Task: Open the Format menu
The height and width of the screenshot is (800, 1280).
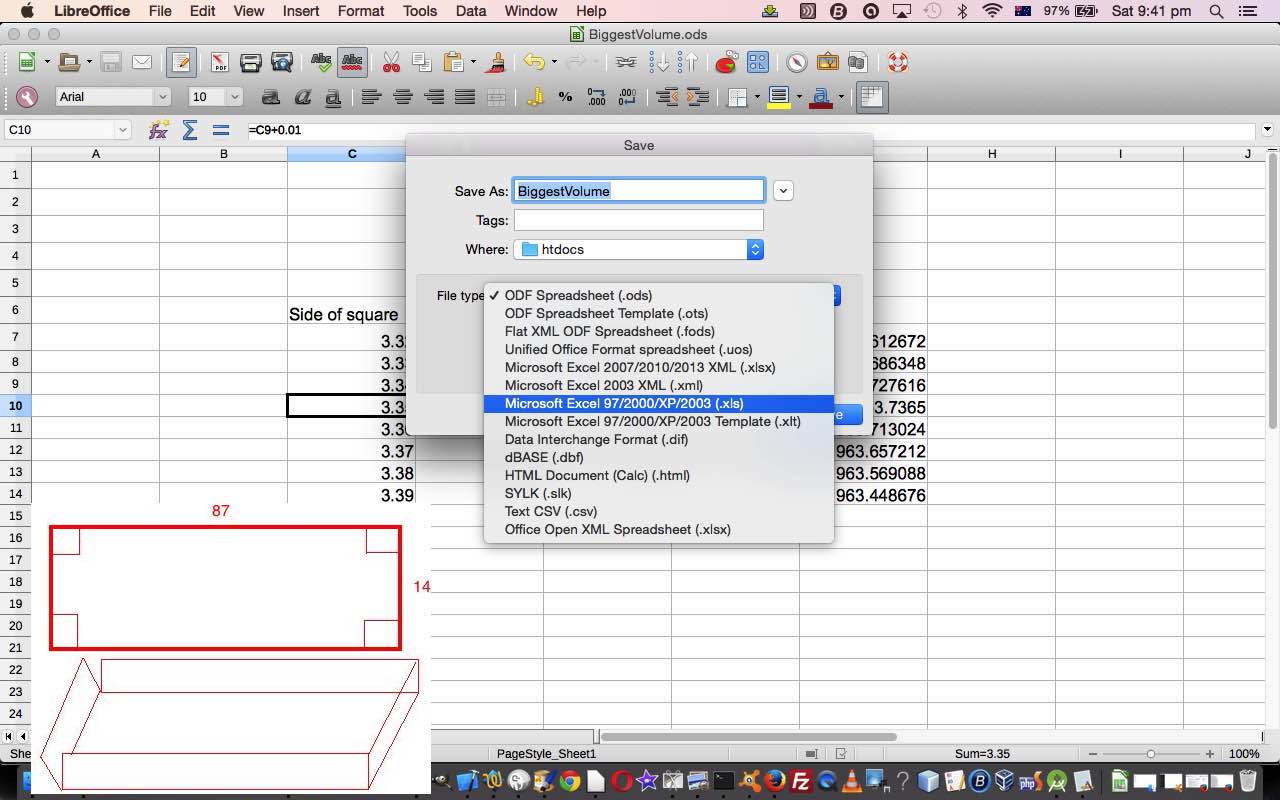Action: point(361,11)
